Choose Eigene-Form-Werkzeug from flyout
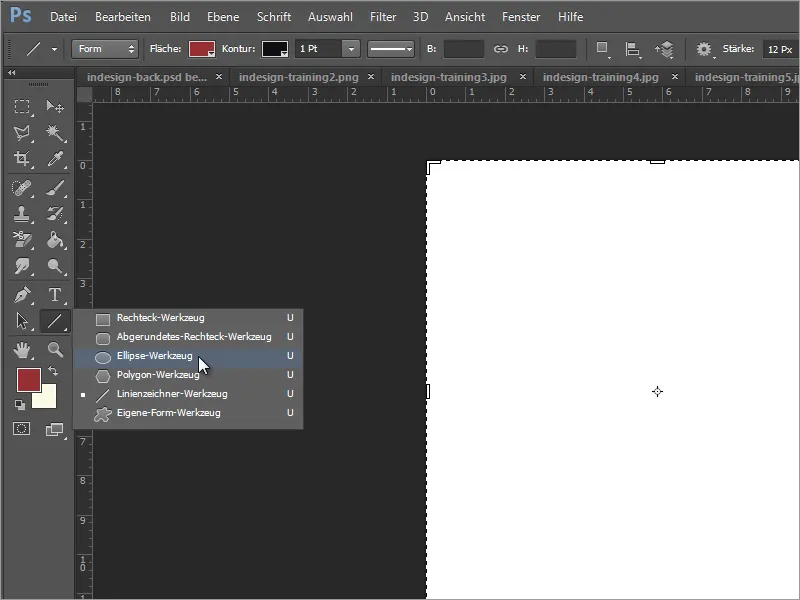The height and width of the screenshot is (600, 800). [188, 413]
